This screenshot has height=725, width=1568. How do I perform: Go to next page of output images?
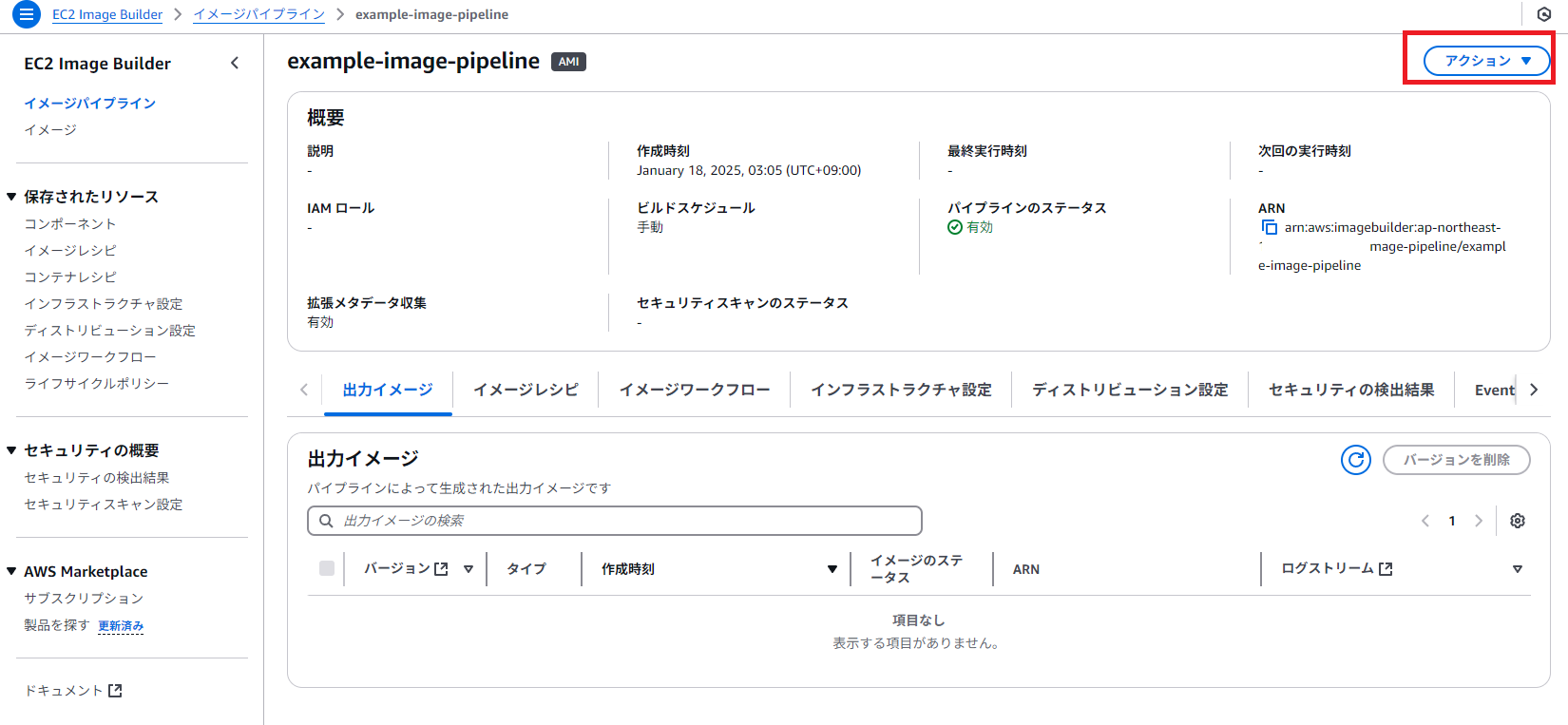[1478, 521]
